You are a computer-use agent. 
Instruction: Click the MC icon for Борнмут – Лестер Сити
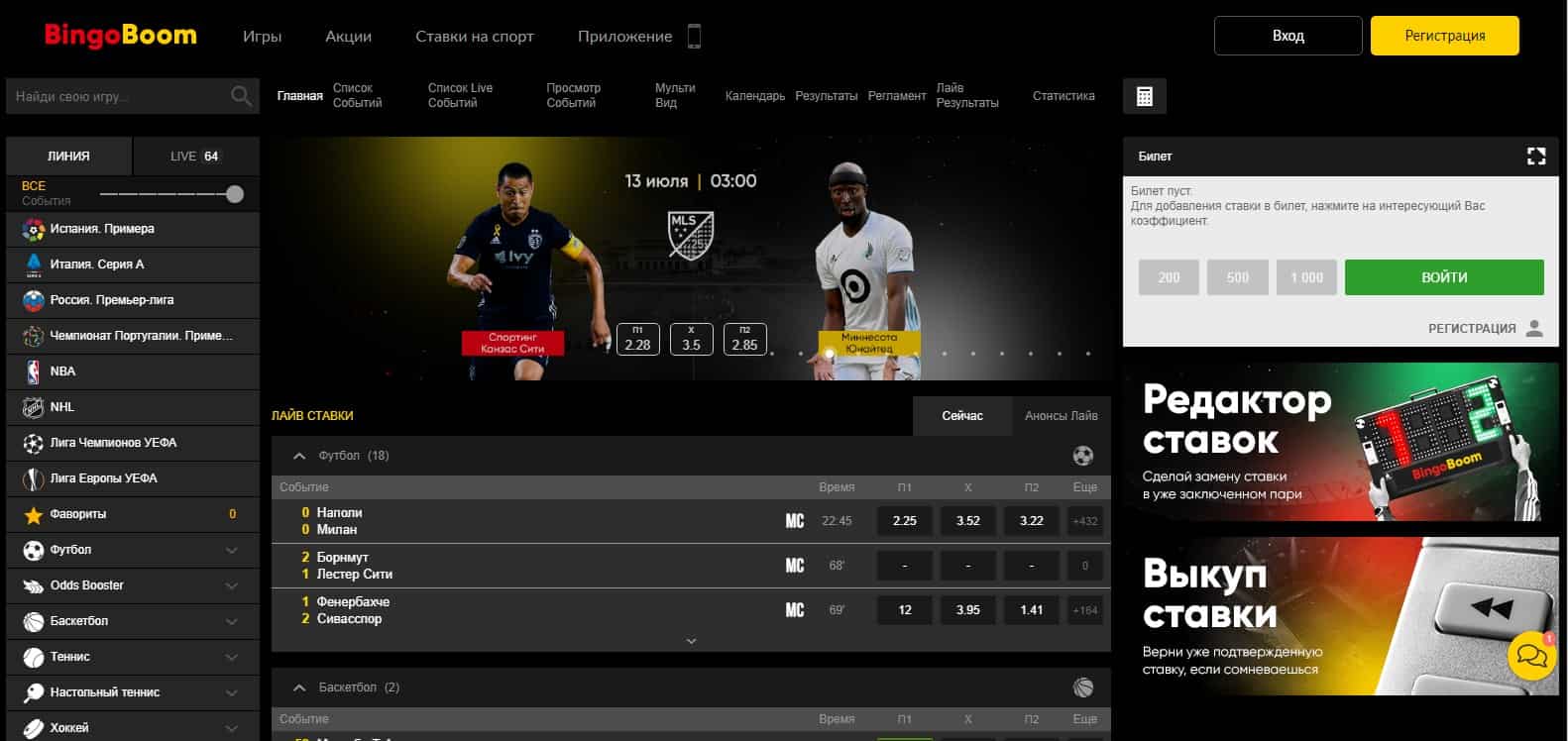pos(795,566)
